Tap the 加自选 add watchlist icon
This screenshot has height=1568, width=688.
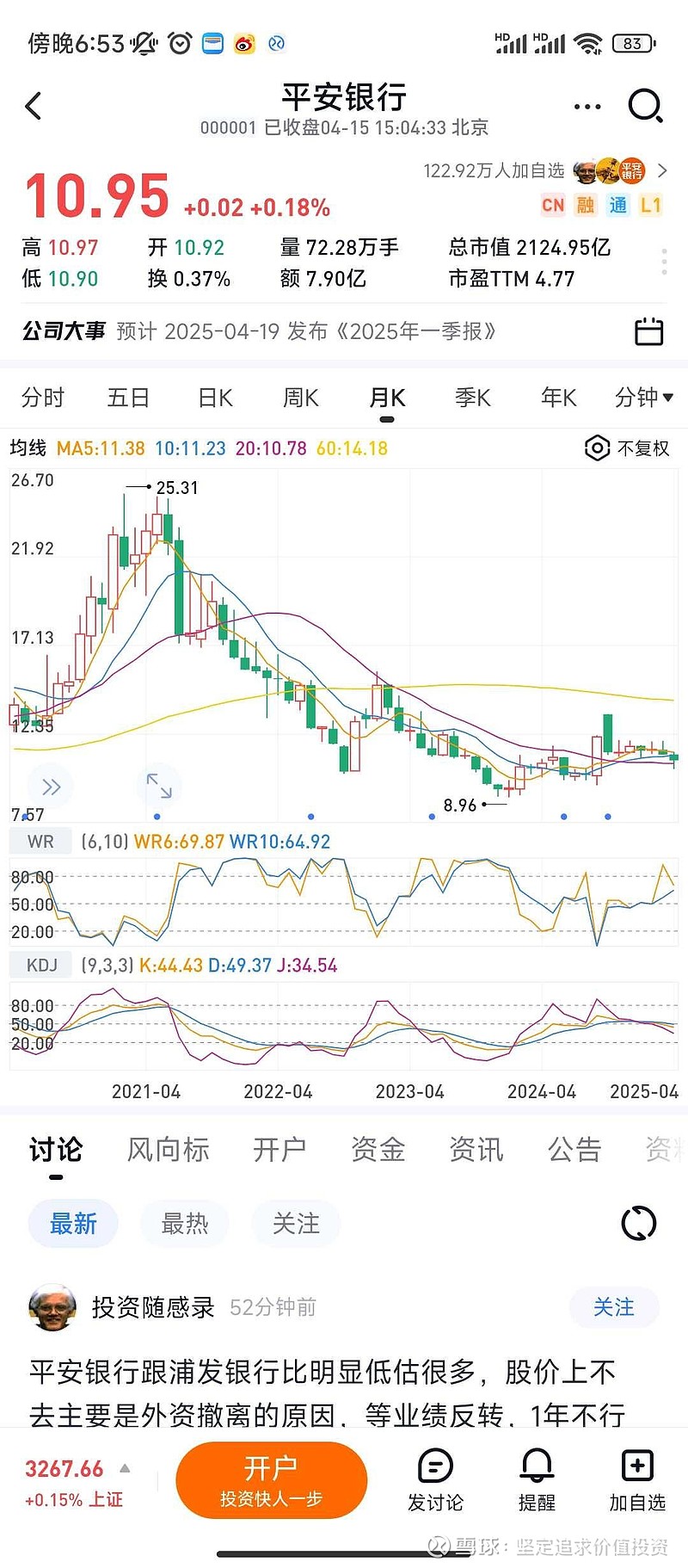637,1466
